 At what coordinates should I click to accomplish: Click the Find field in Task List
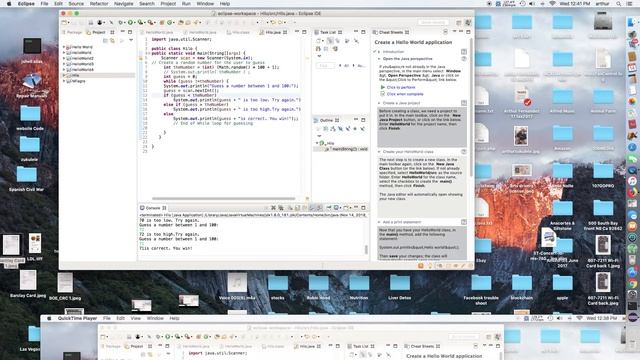point(326,65)
